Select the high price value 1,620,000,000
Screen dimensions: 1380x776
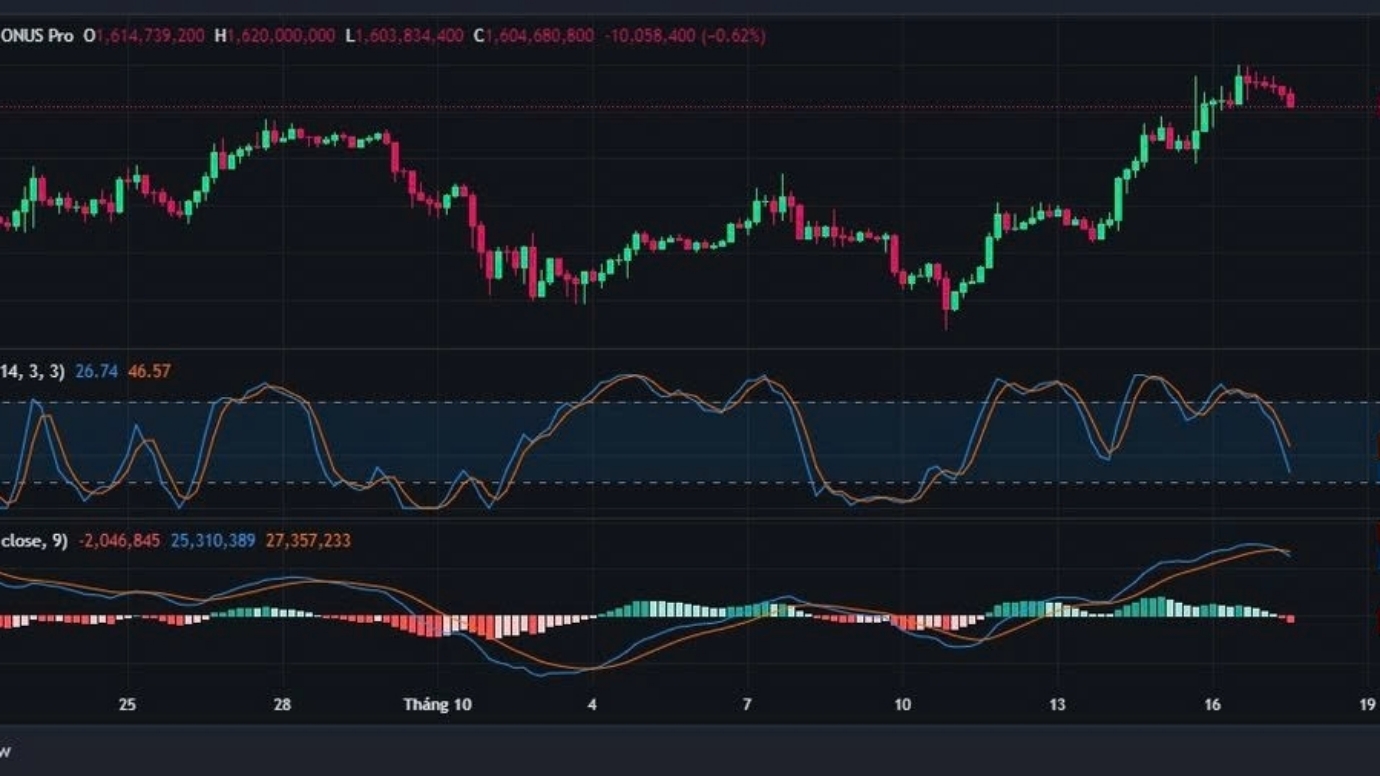point(281,36)
